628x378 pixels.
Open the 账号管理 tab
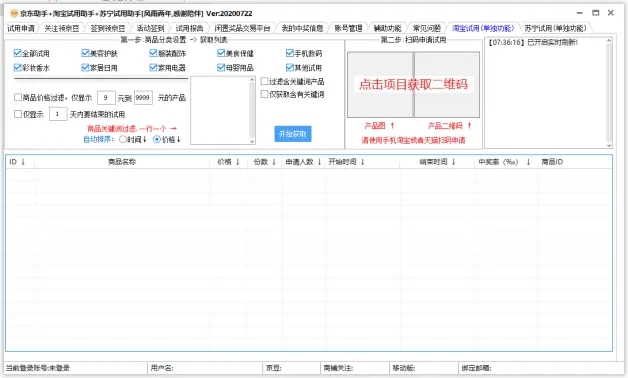pos(348,28)
